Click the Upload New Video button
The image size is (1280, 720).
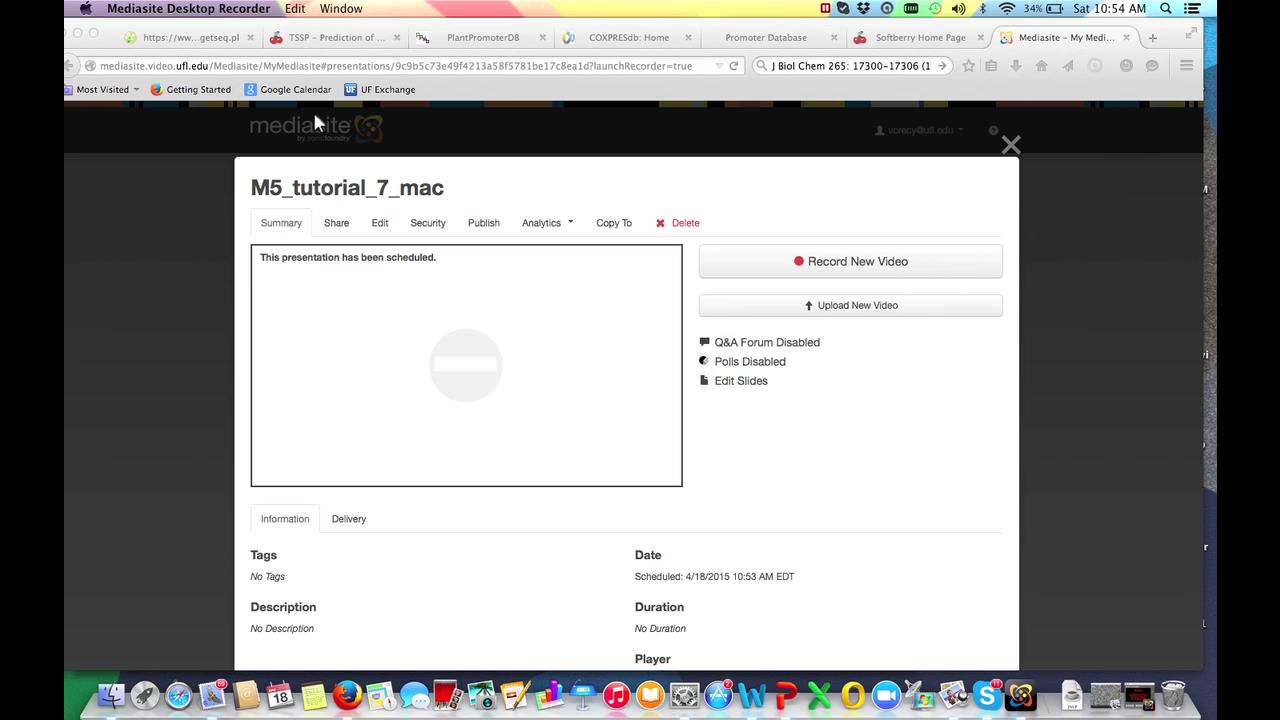(x=850, y=305)
